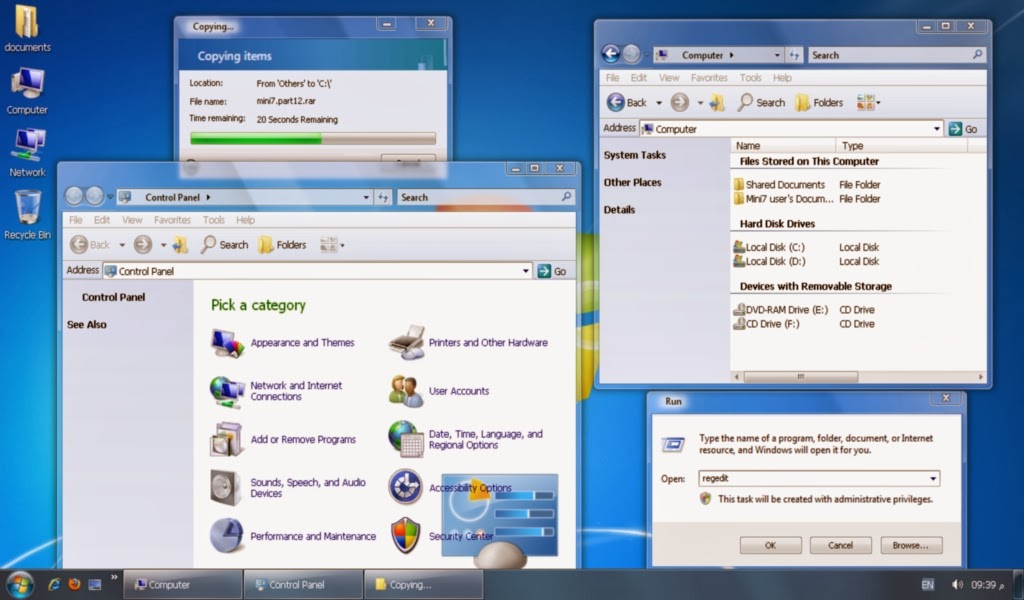This screenshot has height=600, width=1024.
Task: Click Cancel in Run dialog
Action: click(x=840, y=545)
